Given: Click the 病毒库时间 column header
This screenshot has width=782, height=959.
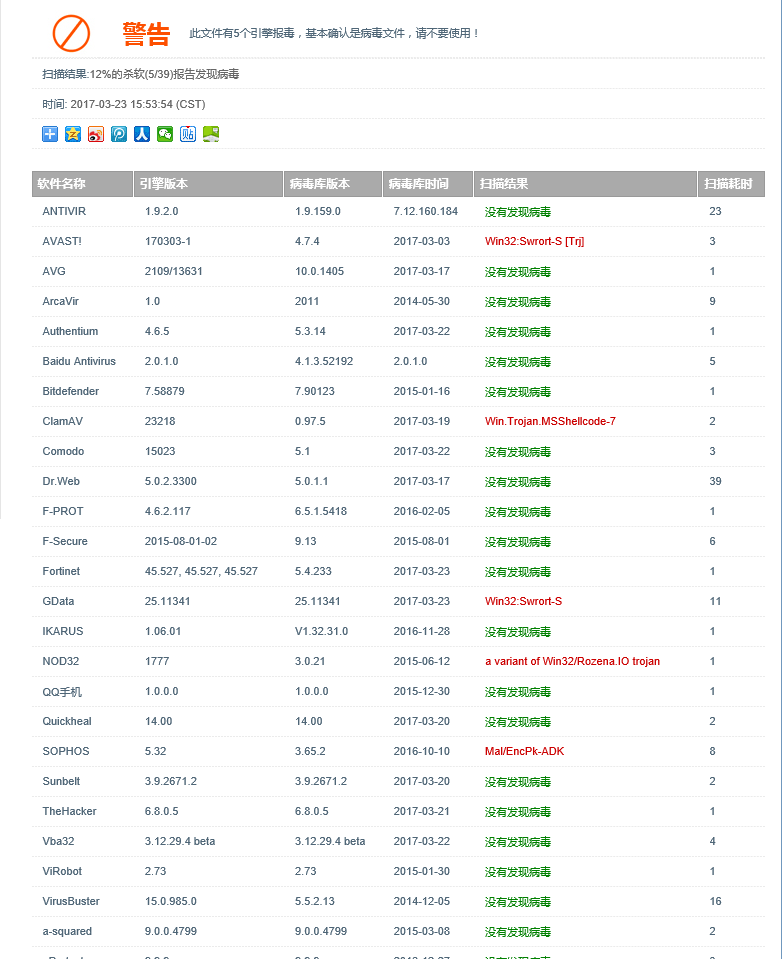Looking at the screenshot, I should (x=428, y=184).
